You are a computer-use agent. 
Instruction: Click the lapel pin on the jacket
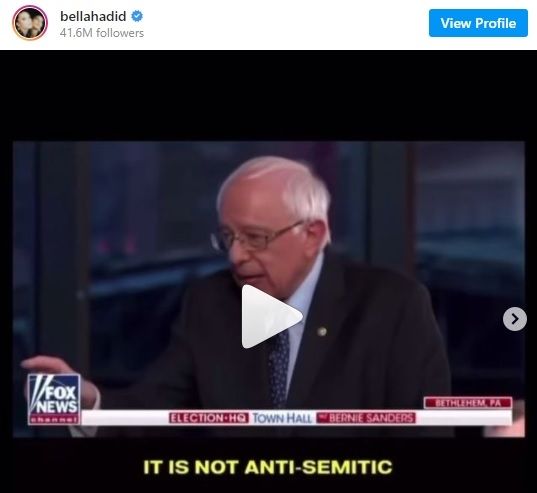pos(322,331)
